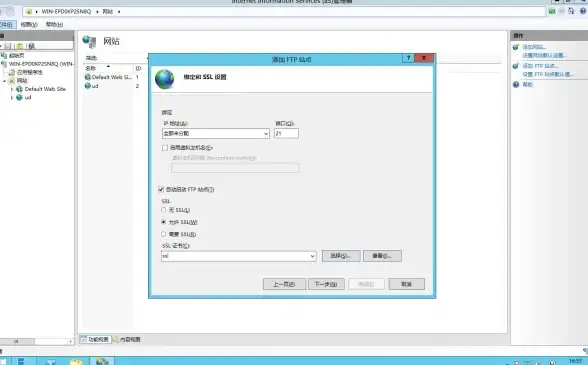Click the globe icon beside 添加 FTP 站点 action
The image size is (588, 365).
pyautogui.click(x=516, y=66)
